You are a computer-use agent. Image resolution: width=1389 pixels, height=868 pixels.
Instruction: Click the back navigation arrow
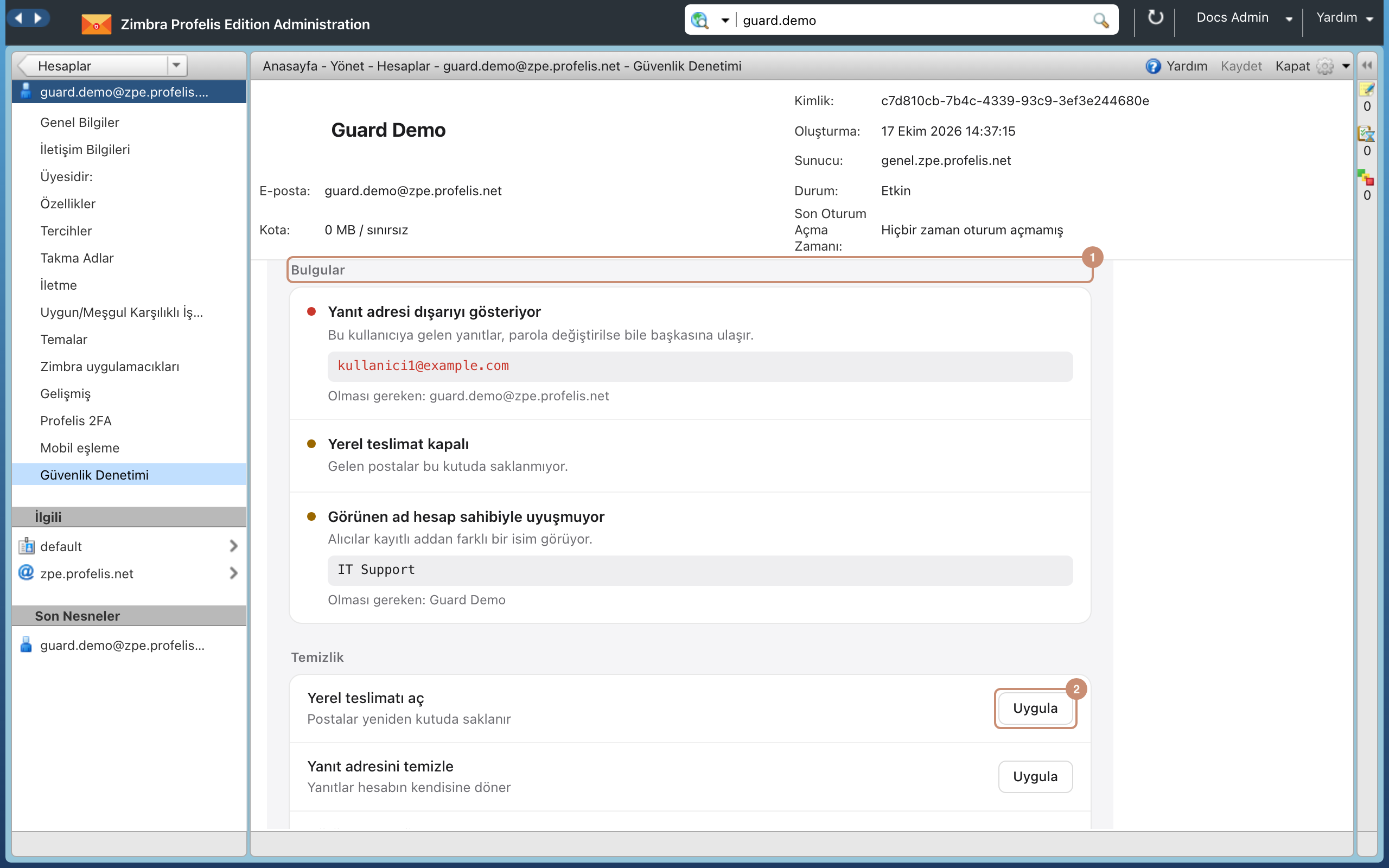(x=19, y=18)
